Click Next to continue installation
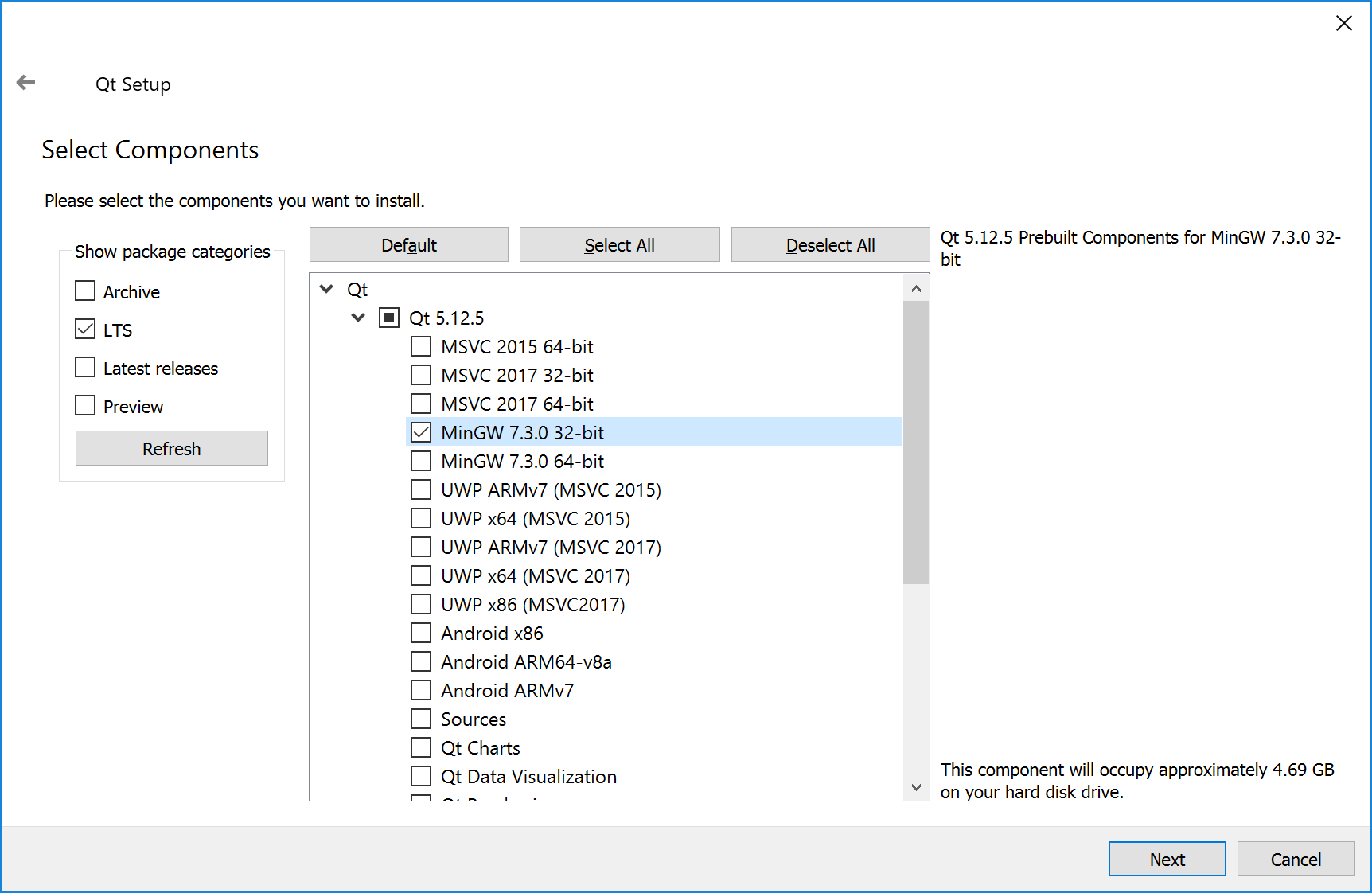Viewport: 1372px width, 893px height. pos(1167,859)
